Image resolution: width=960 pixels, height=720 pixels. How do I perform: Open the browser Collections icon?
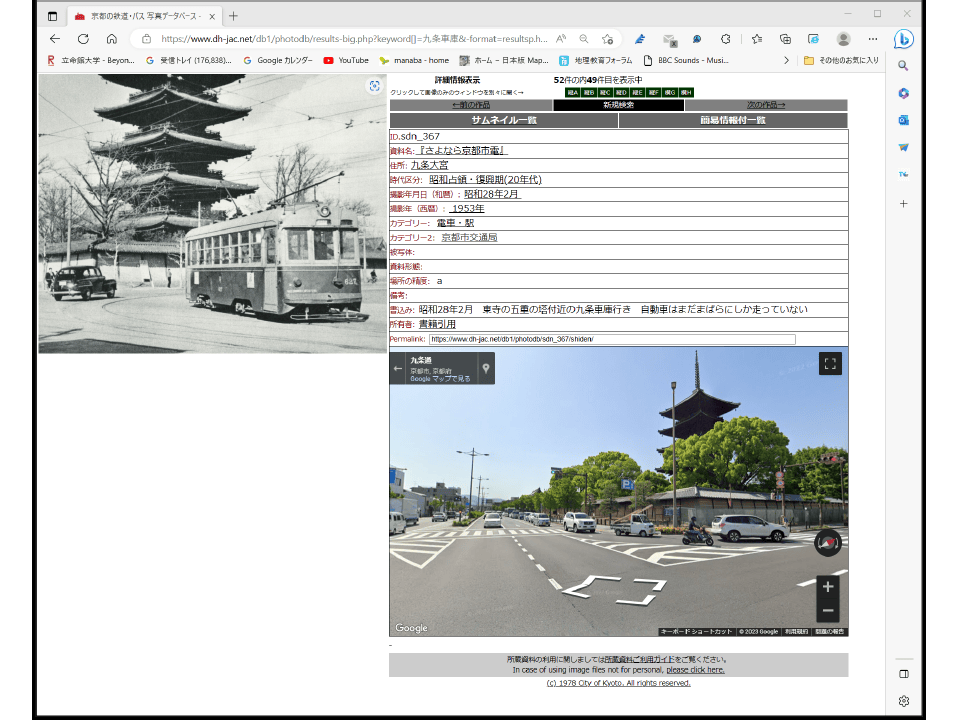tap(785, 39)
